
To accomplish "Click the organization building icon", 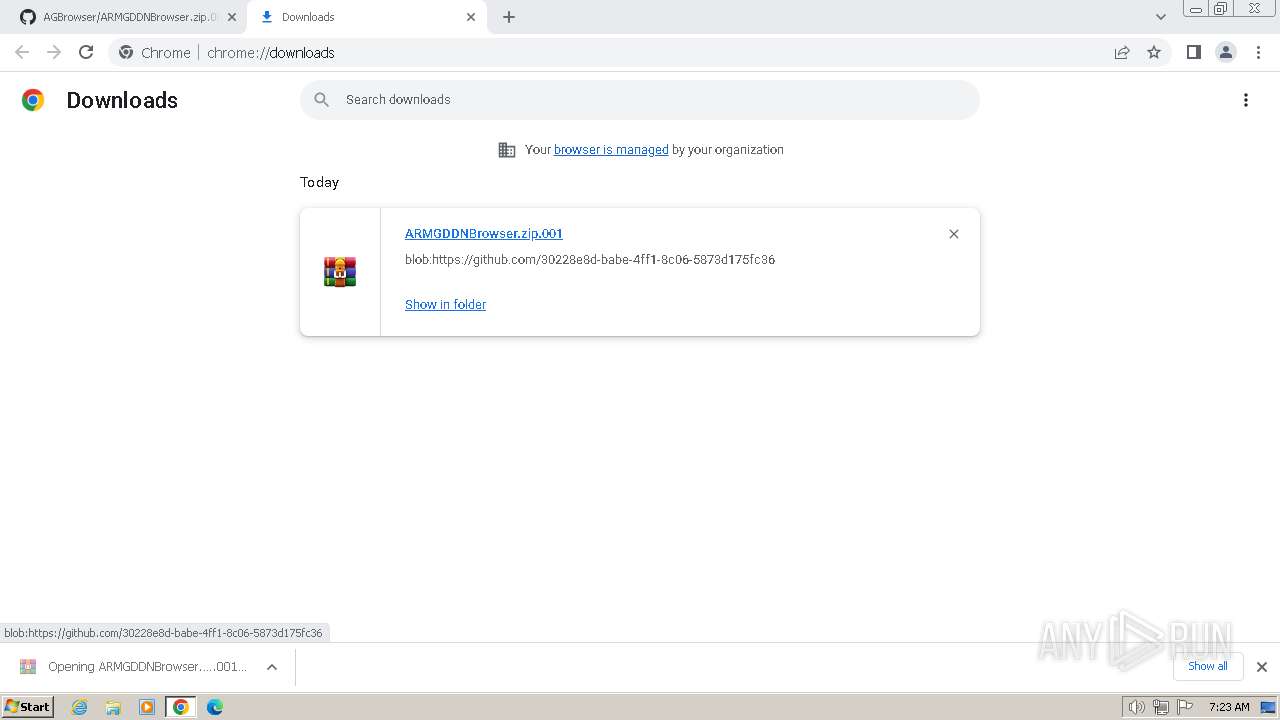I will [507, 150].
